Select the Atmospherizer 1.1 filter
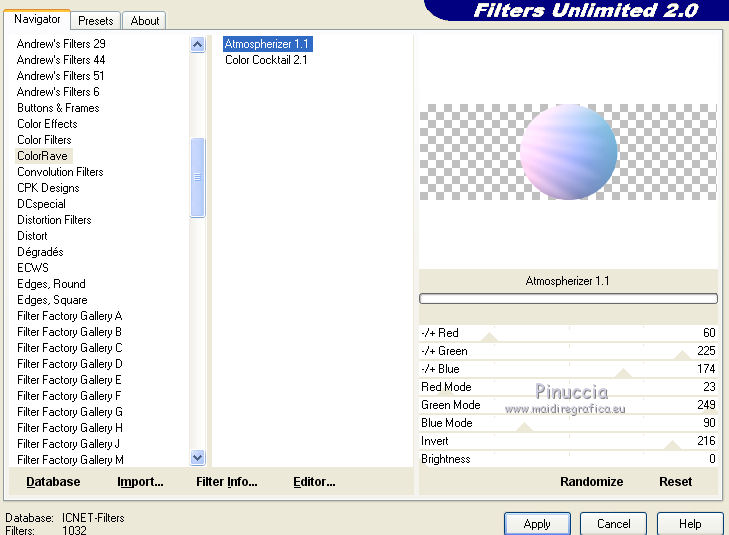Image resolution: width=729 pixels, height=535 pixels. (267, 44)
